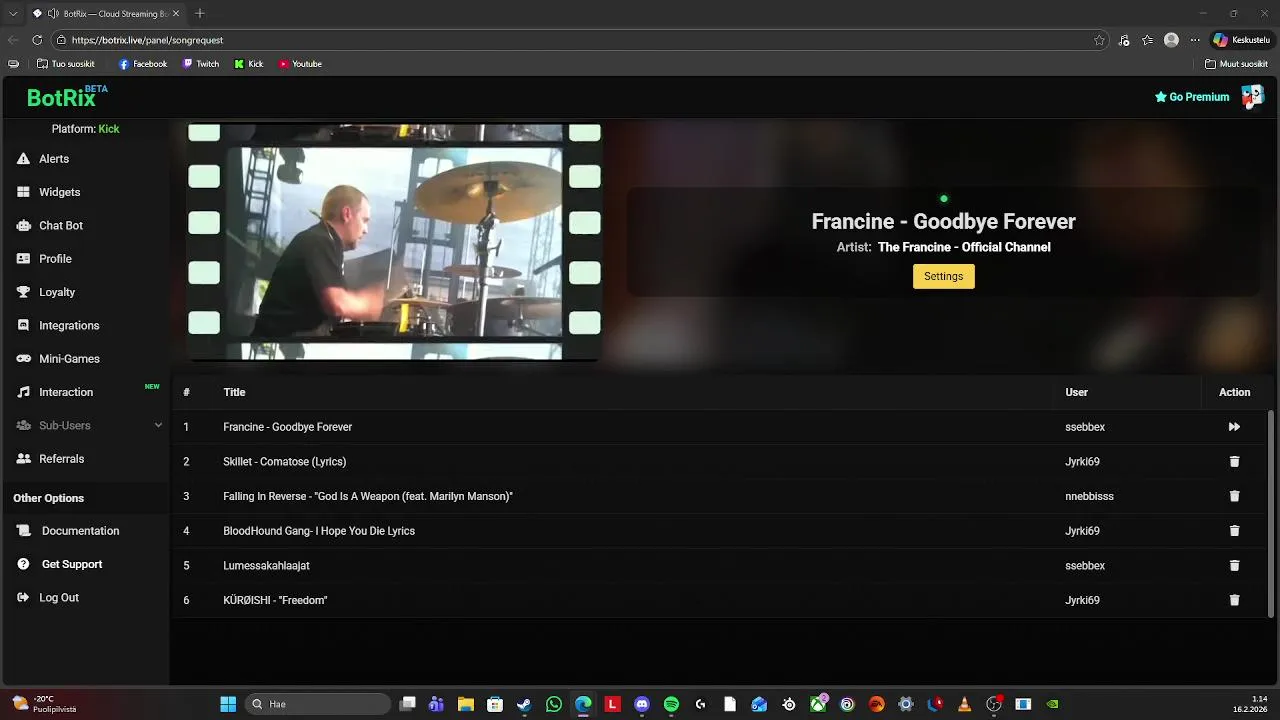Delete Falling In Reverse song from queue
This screenshot has width=1280, height=720.
tap(1234, 496)
